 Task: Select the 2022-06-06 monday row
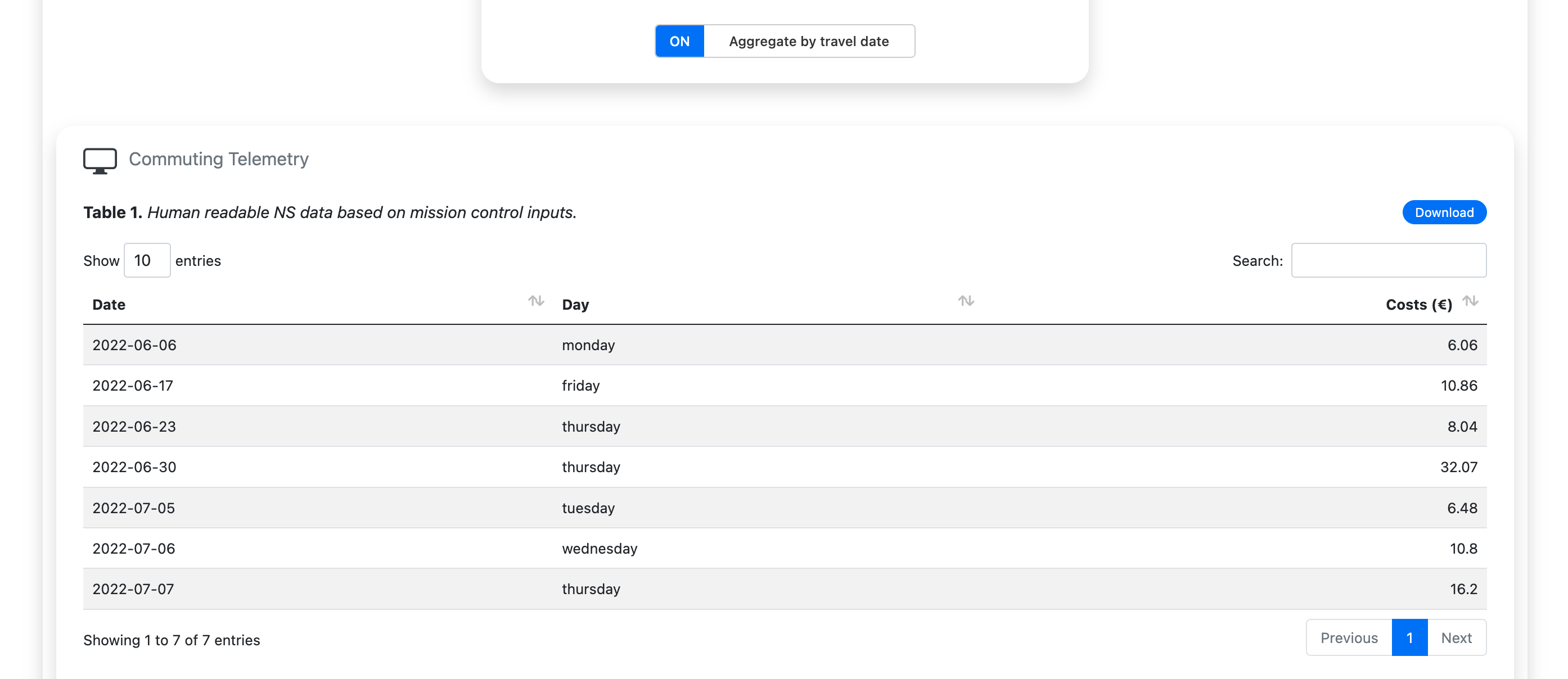coord(784,345)
